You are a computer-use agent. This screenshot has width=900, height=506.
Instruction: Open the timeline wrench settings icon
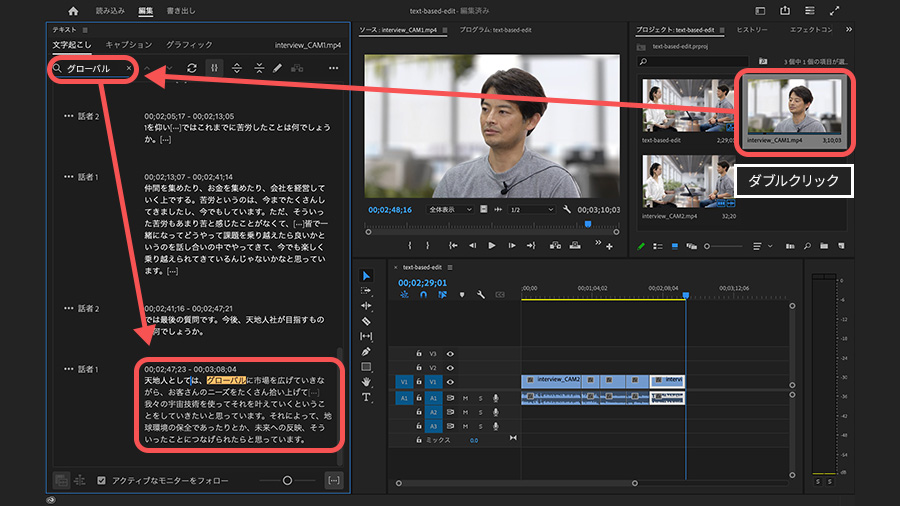pos(480,295)
